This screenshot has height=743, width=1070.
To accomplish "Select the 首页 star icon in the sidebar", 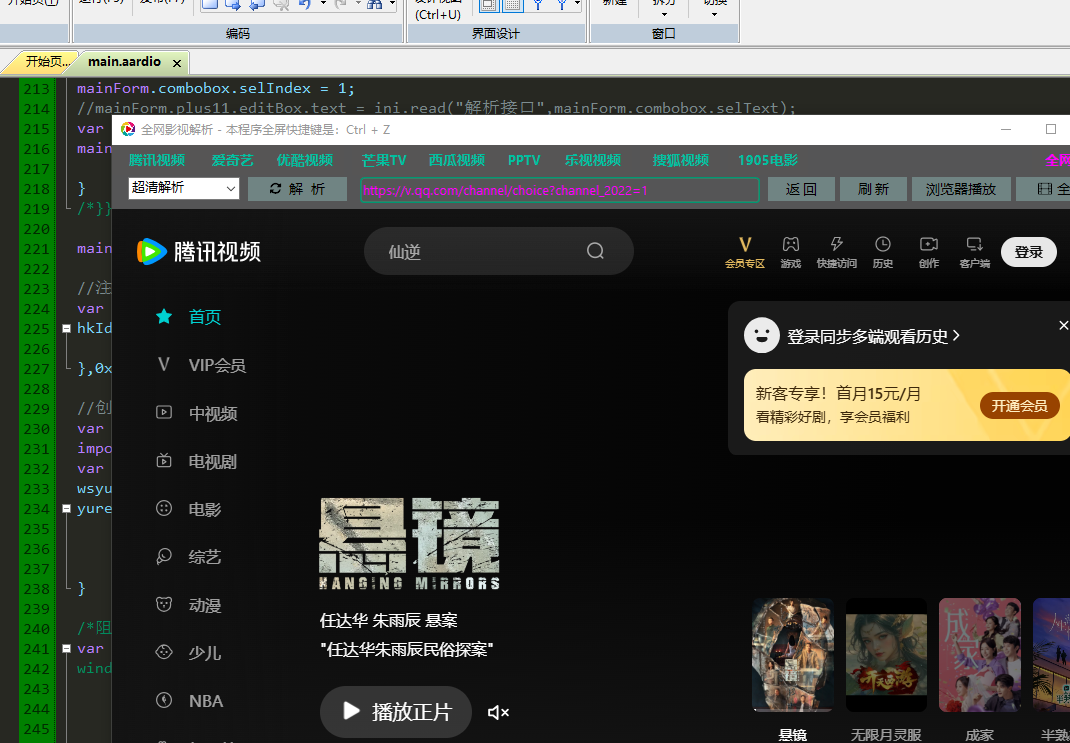I will coord(164,317).
